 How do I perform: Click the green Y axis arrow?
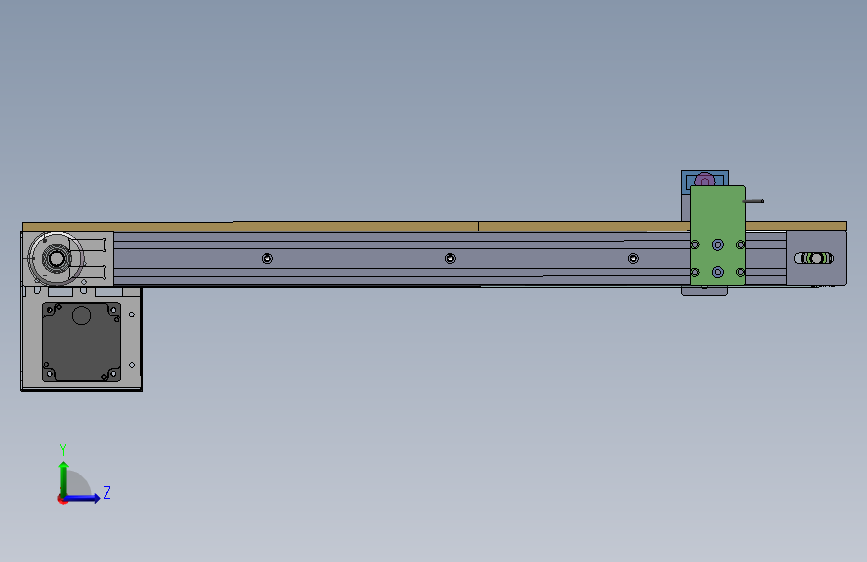click(x=64, y=479)
